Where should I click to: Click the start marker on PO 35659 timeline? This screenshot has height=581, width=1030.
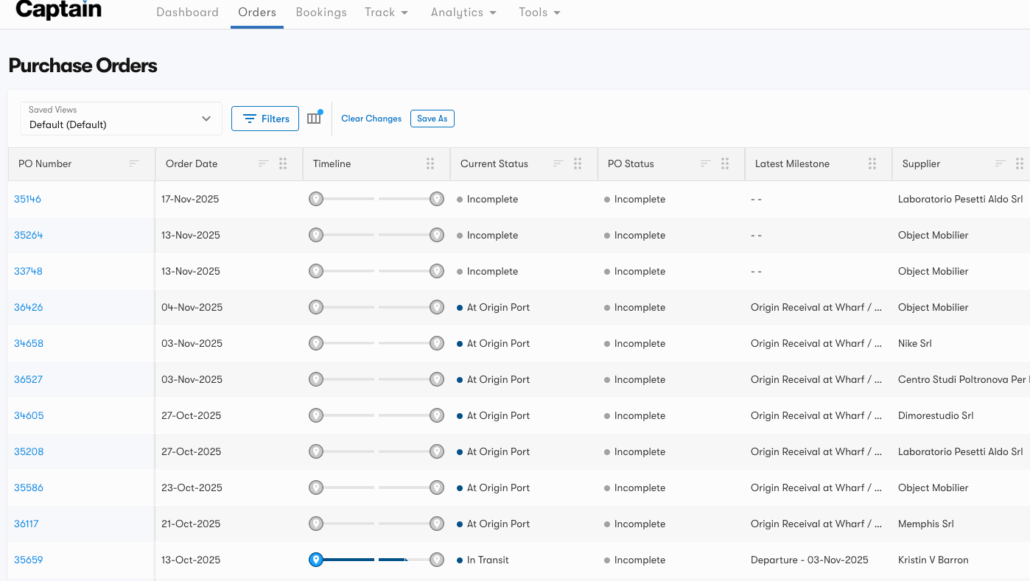[x=316, y=560]
